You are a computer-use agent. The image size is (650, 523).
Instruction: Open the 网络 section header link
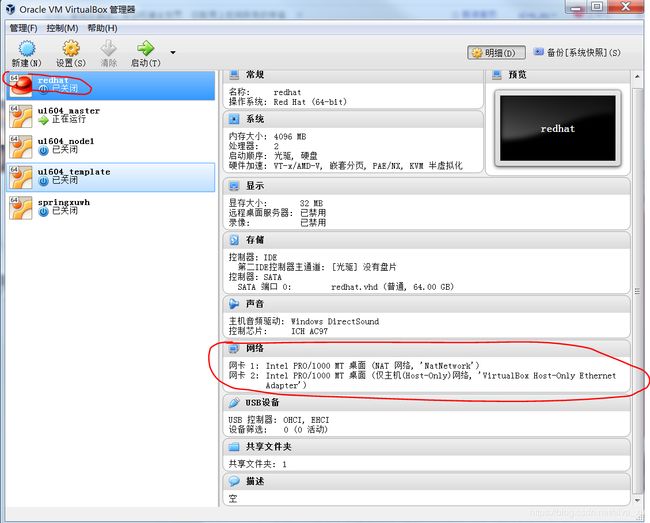click(x=255, y=349)
